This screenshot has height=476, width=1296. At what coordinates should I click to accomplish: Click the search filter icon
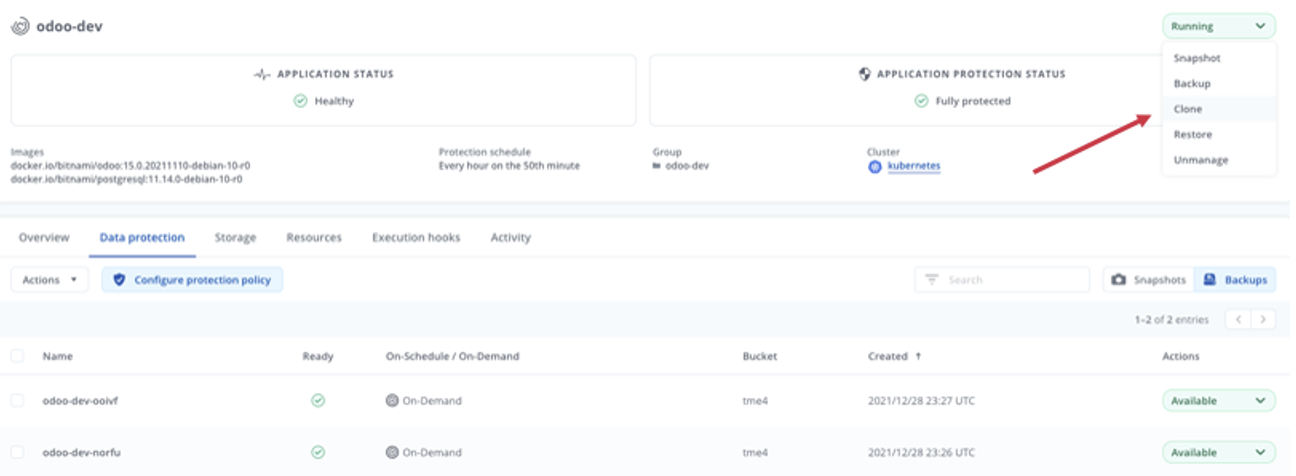coord(932,280)
